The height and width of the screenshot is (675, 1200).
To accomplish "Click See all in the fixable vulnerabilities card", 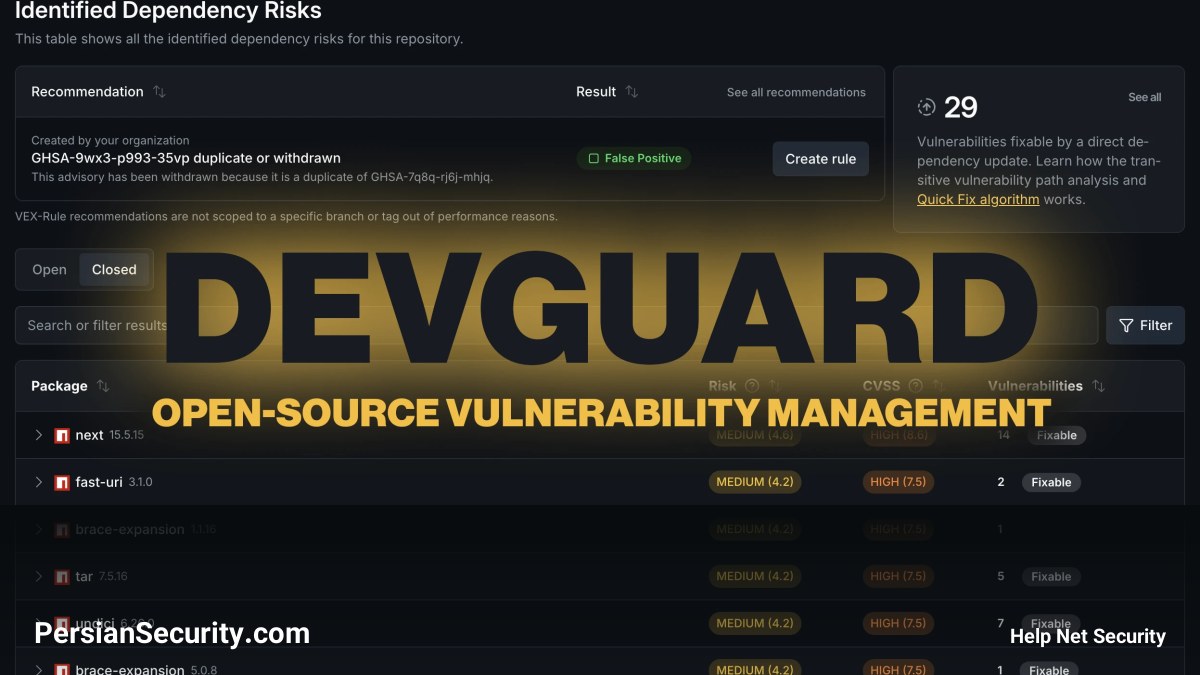I will coord(1145,97).
